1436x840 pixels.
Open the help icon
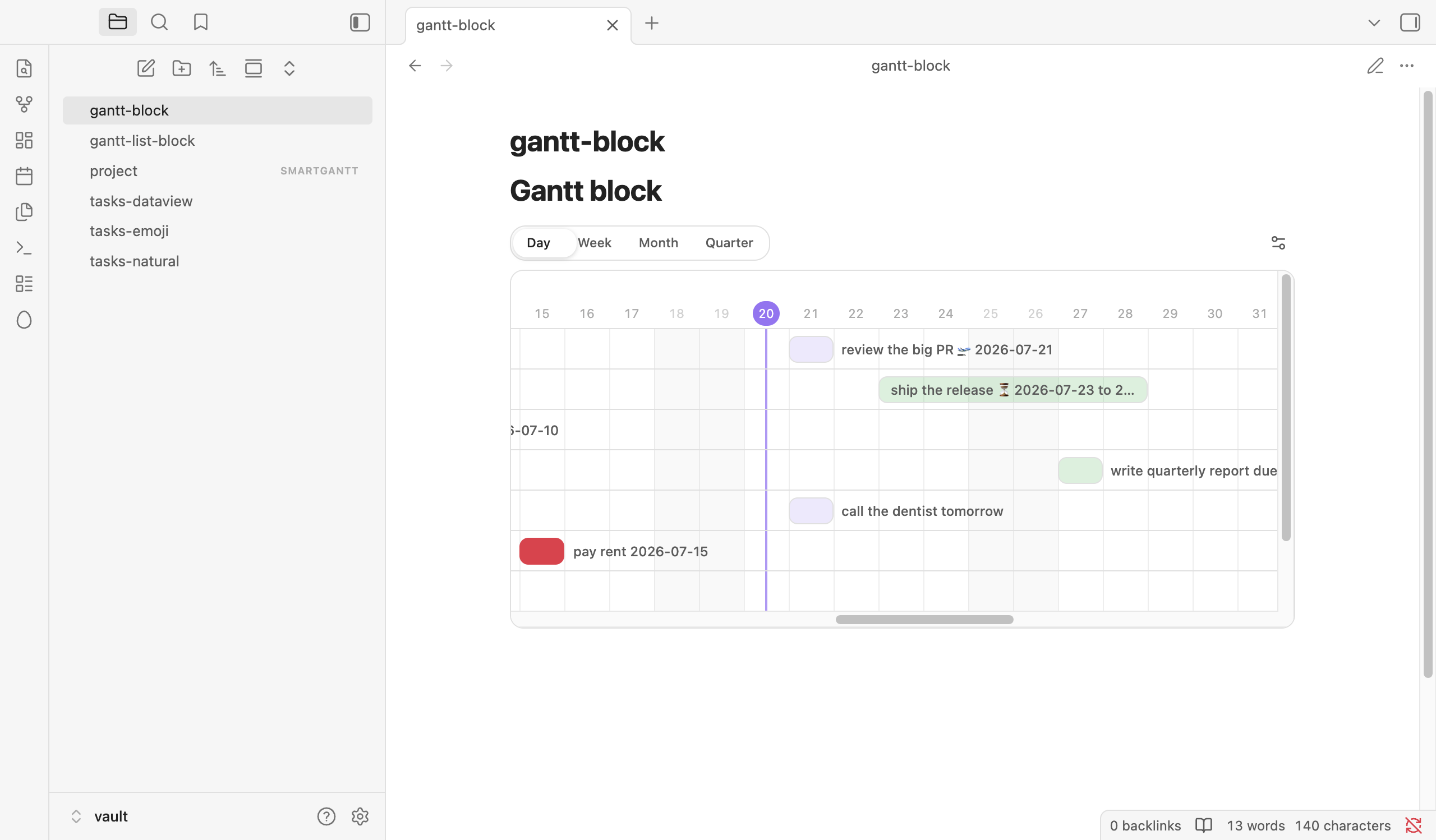coord(326,816)
